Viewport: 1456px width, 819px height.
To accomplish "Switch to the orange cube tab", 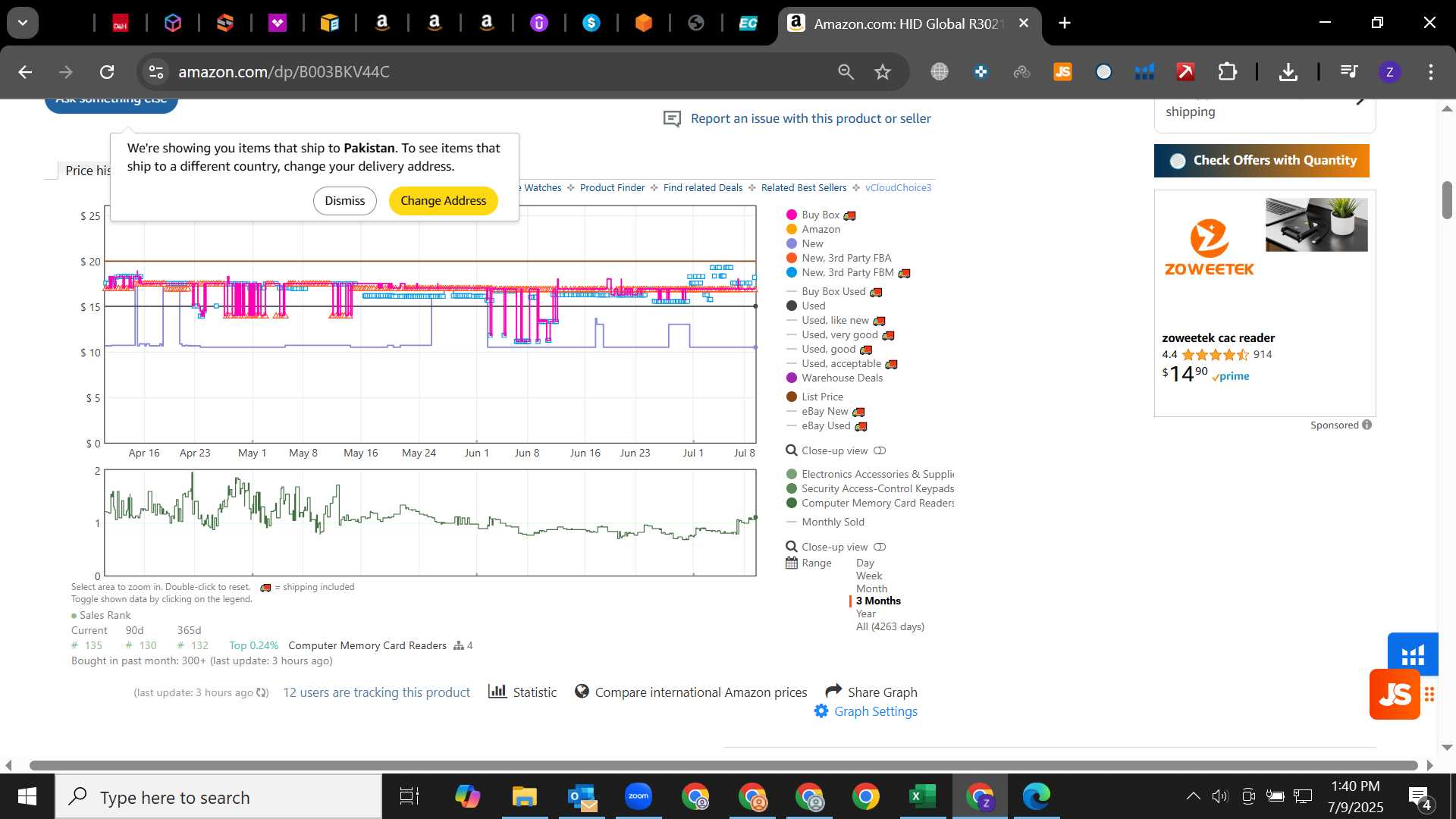I will [644, 24].
